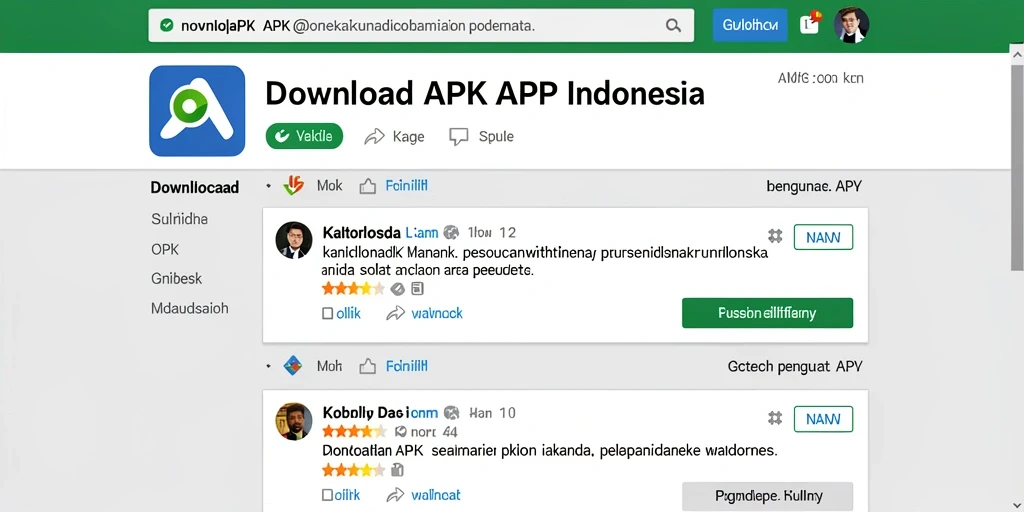Click the Kaltorlosda Liann reviewer name
The image size is (1024, 512).
(x=381, y=232)
